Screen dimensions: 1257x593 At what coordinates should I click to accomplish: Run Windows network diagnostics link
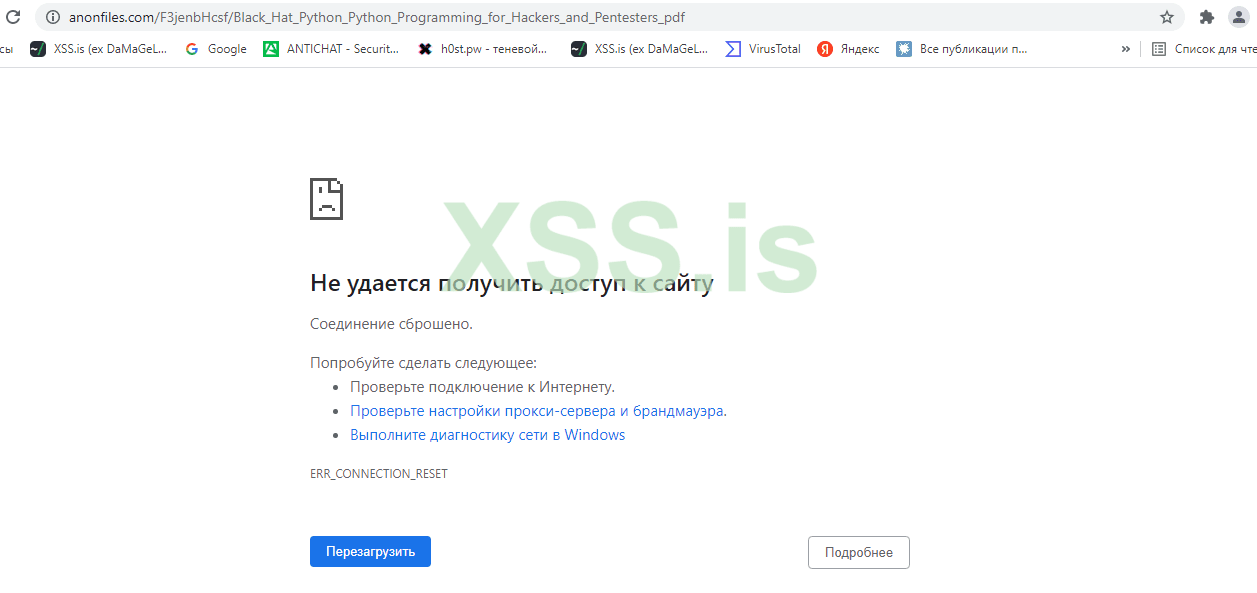[x=488, y=434]
